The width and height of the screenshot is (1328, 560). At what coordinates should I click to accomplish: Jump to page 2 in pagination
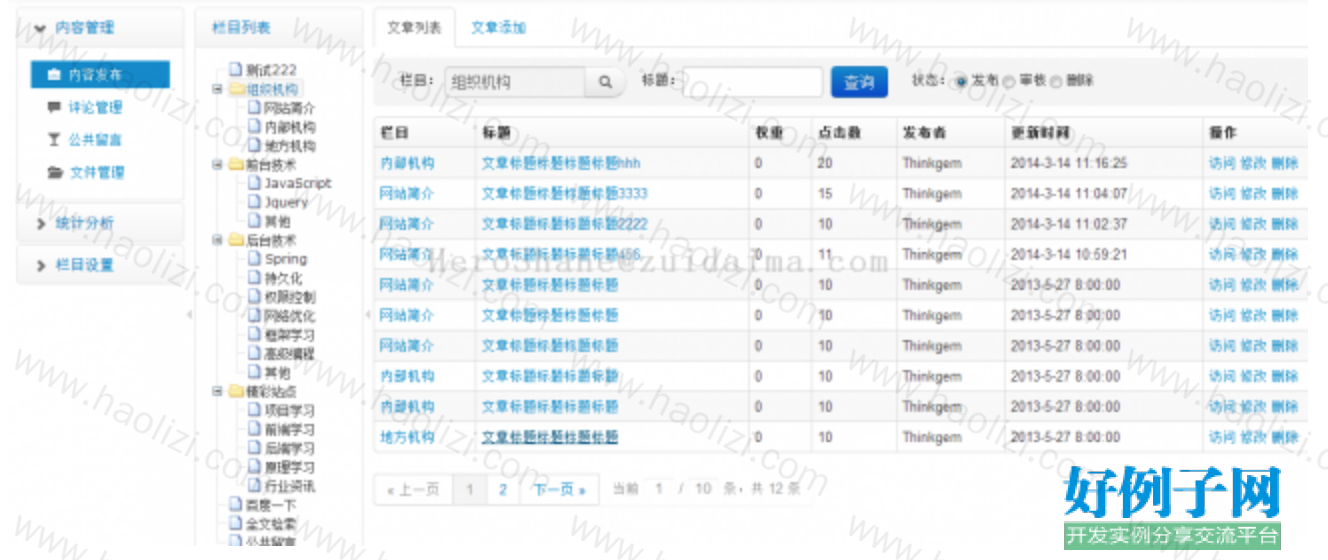(x=503, y=490)
